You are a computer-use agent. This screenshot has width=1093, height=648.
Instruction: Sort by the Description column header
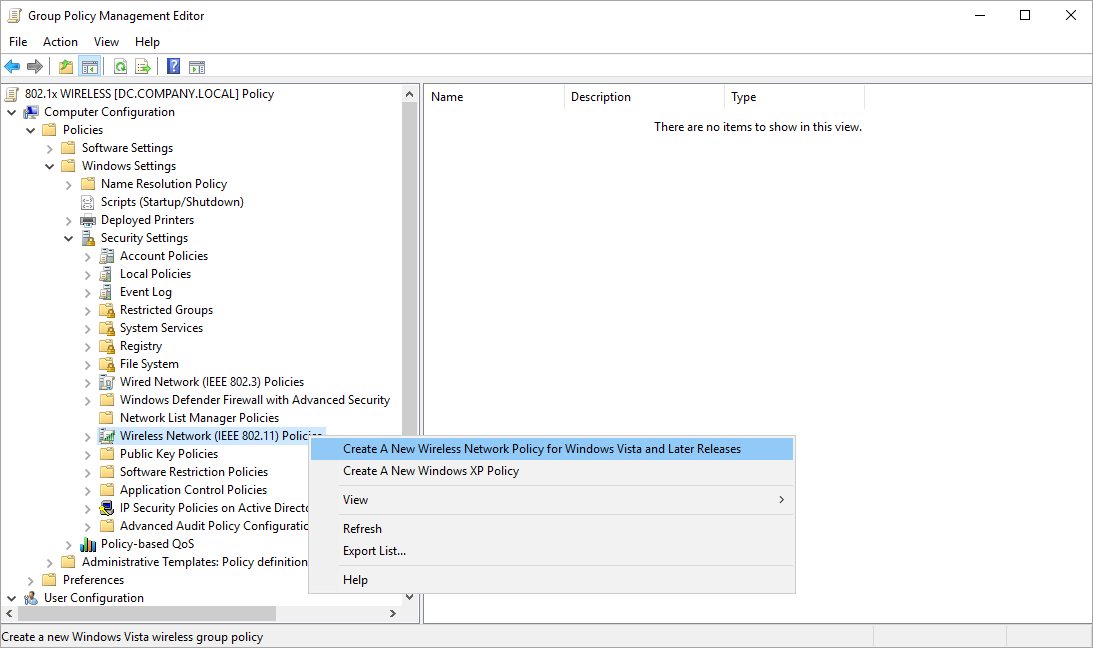coord(600,97)
